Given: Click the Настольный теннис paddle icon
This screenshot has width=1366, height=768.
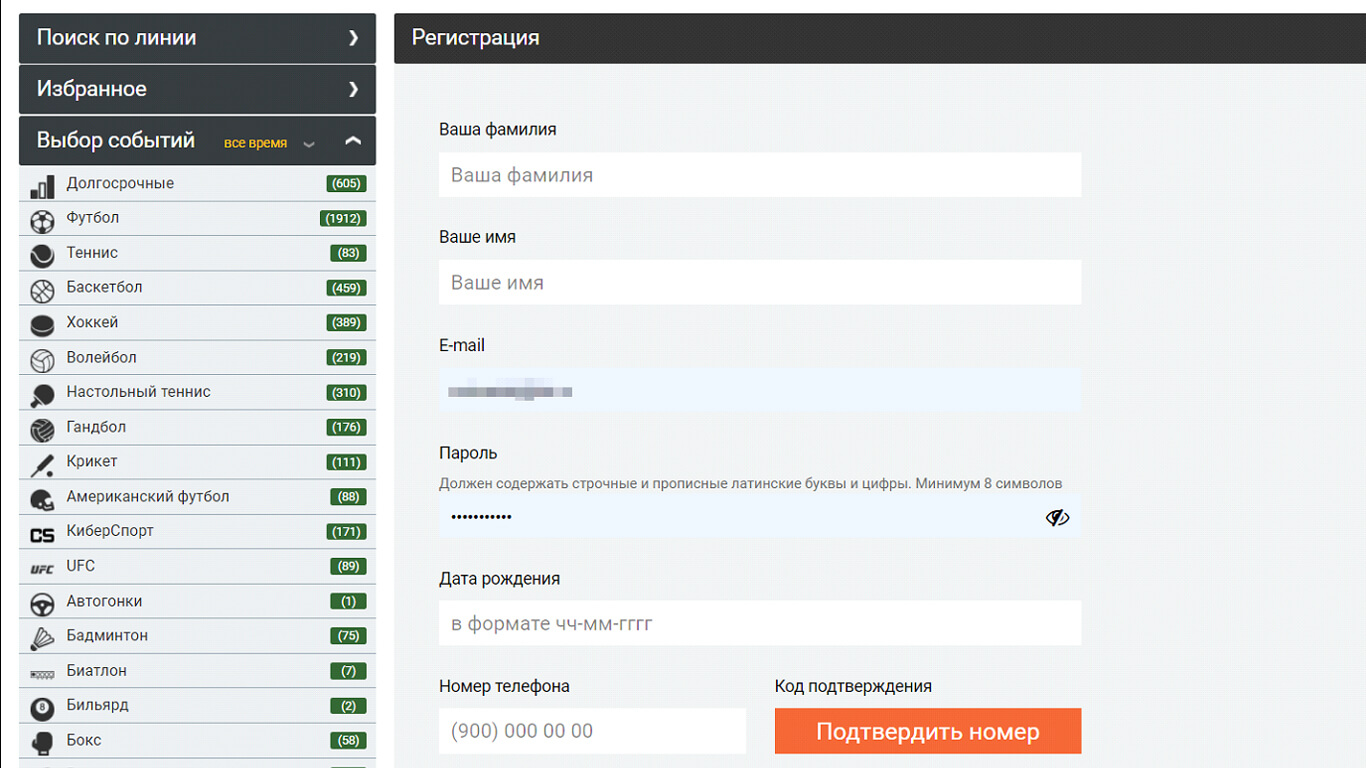Looking at the screenshot, I should click(x=42, y=395).
